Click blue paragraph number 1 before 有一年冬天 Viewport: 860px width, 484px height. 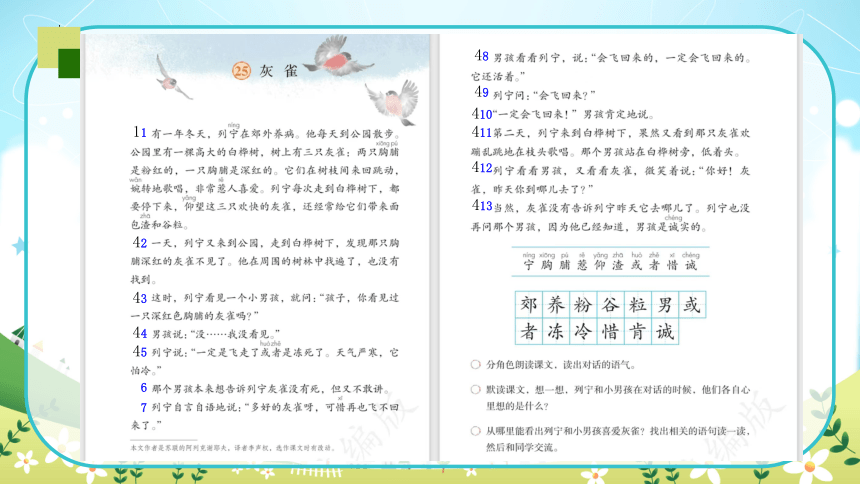pyautogui.click(x=144, y=133)
